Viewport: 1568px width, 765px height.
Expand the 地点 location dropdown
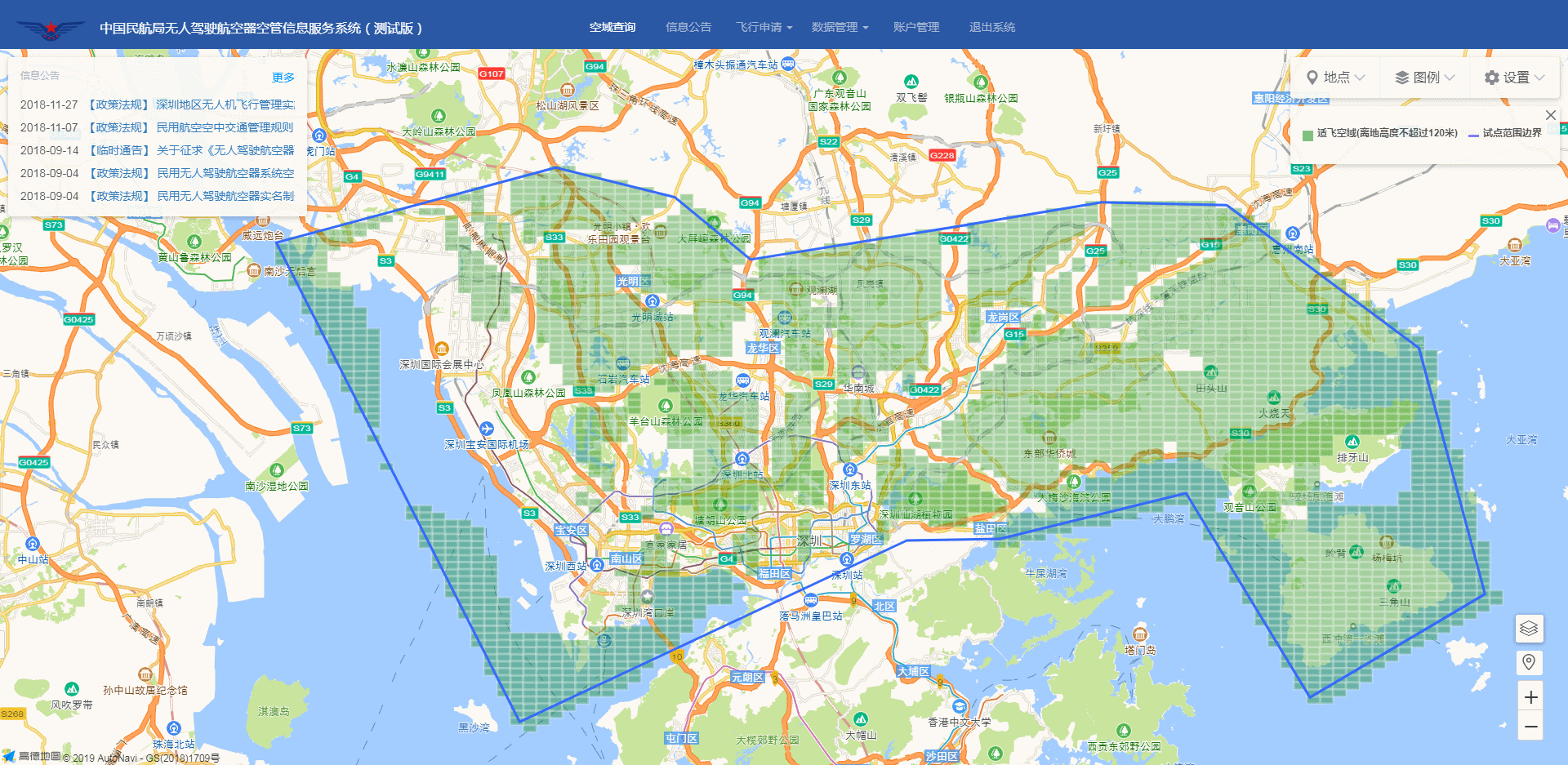[1335, 78]
